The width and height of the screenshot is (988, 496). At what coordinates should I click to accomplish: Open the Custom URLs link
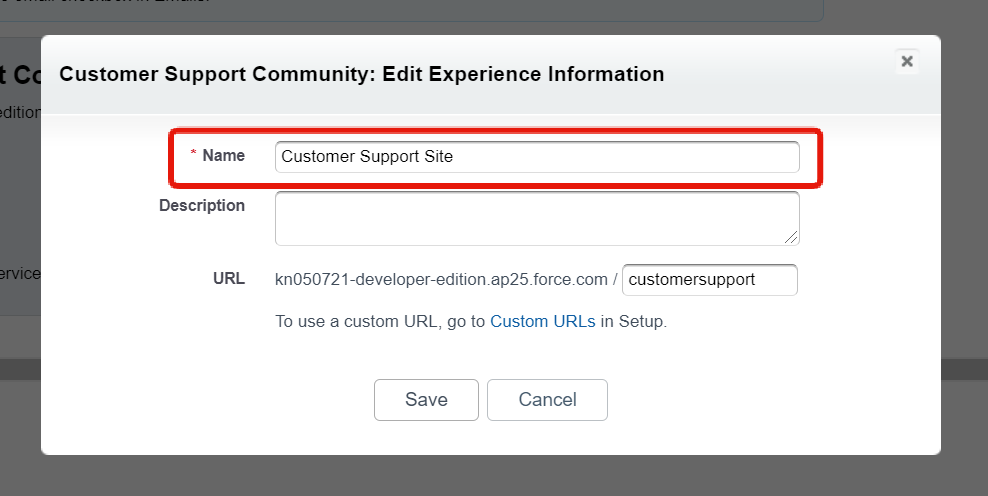543,321
